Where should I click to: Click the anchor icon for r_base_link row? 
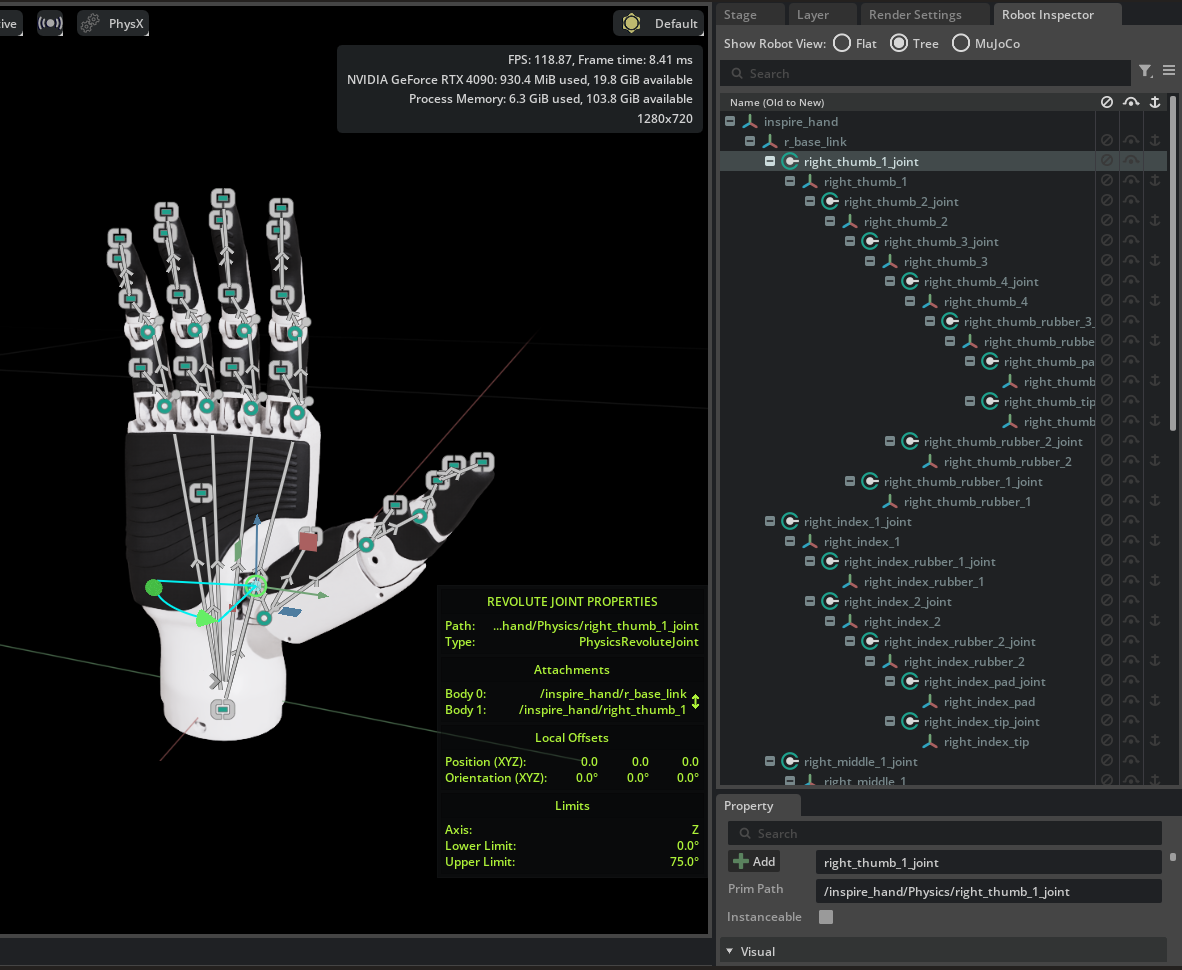click(x=1155, y=141)
